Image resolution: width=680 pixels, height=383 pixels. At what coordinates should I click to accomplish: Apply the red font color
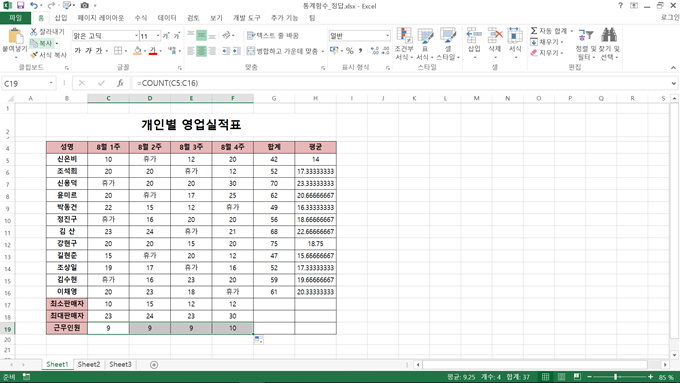click(153, 51)
